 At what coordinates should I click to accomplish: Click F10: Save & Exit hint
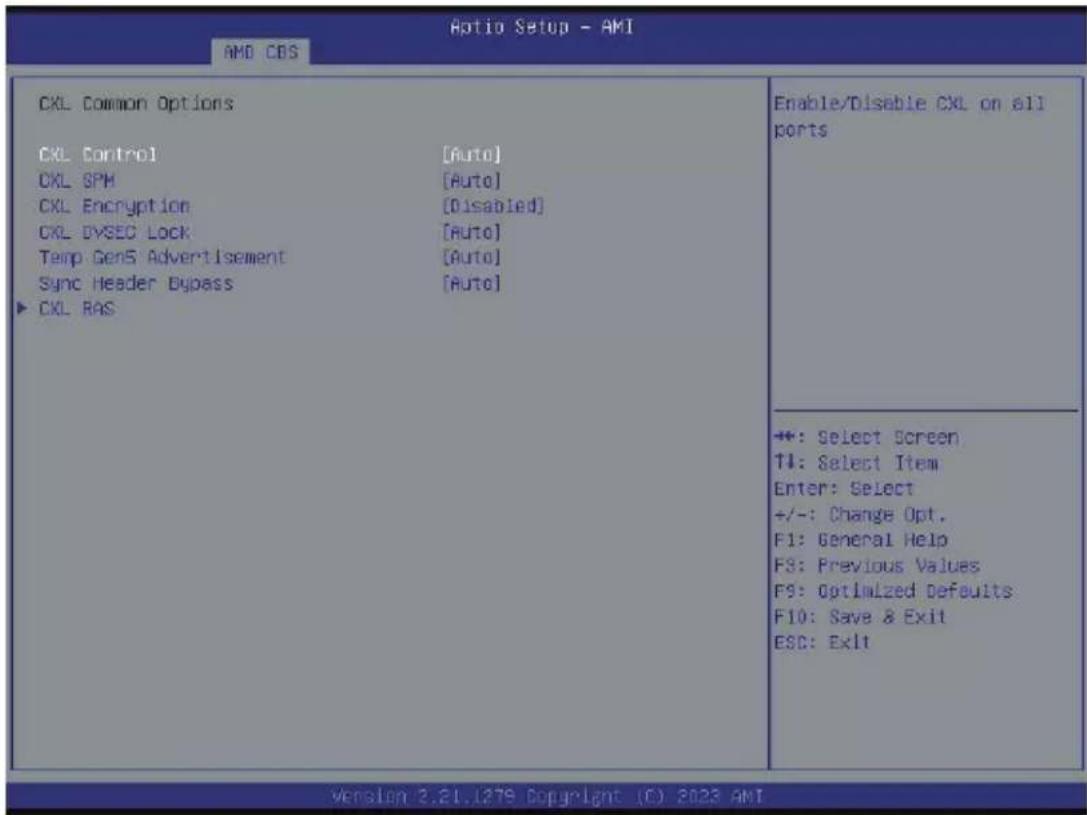pyautogui.click(x=860, y=616)
